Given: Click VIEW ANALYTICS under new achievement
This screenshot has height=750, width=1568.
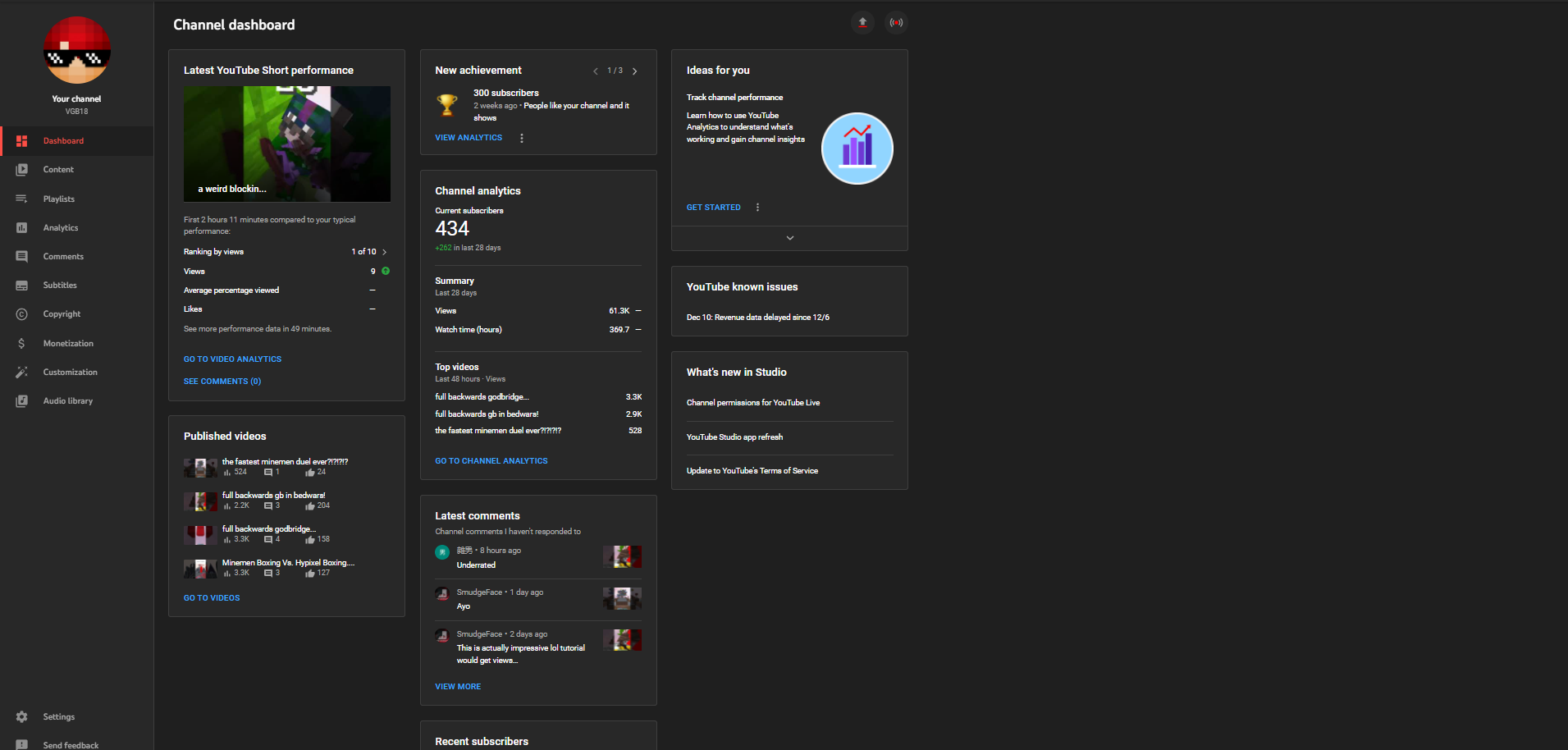Looking at the screenshot, I should coord(469,138).
